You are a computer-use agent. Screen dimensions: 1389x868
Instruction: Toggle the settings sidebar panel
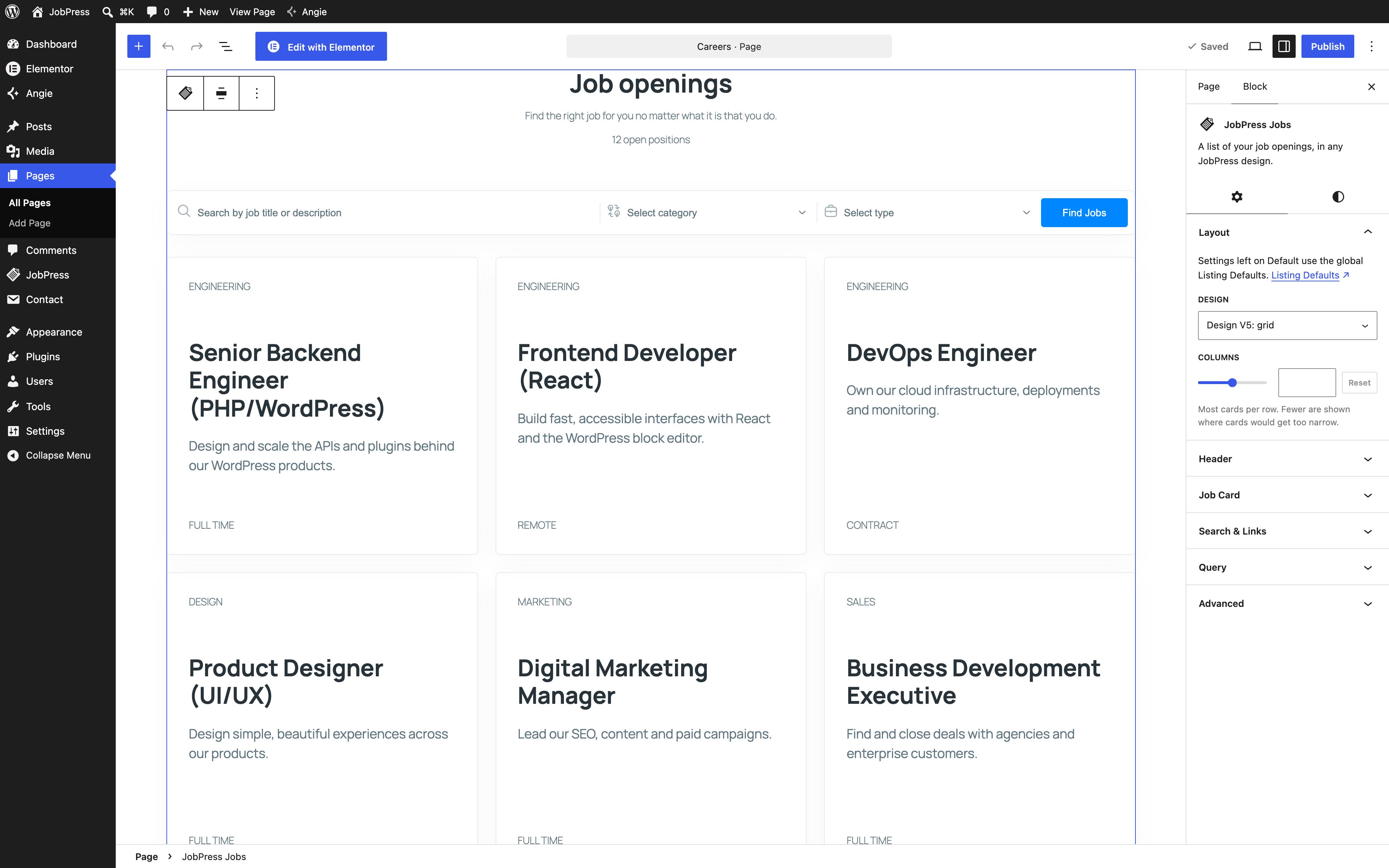[x=1284, y=47]
